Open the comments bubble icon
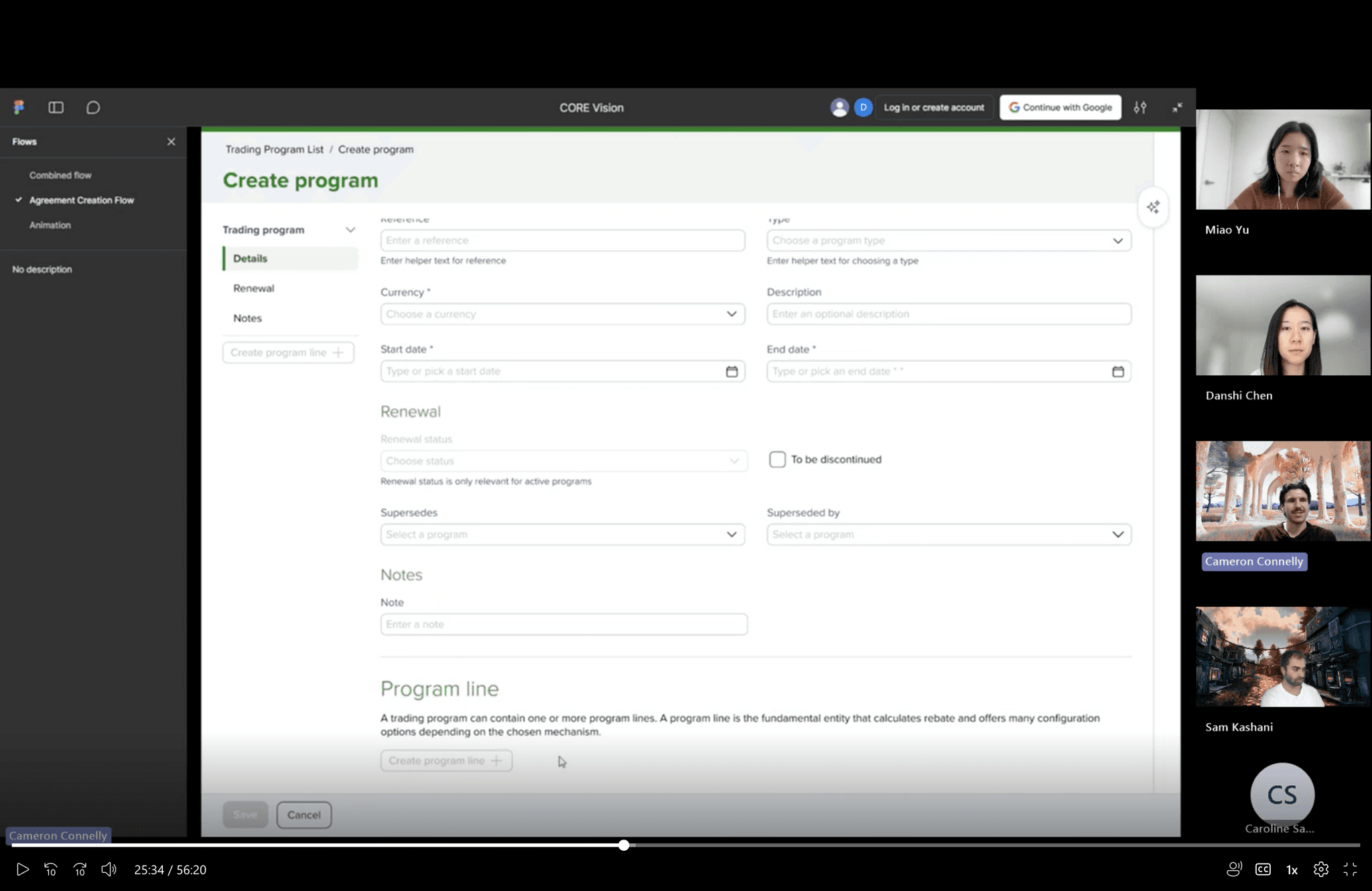 (93, 107)
